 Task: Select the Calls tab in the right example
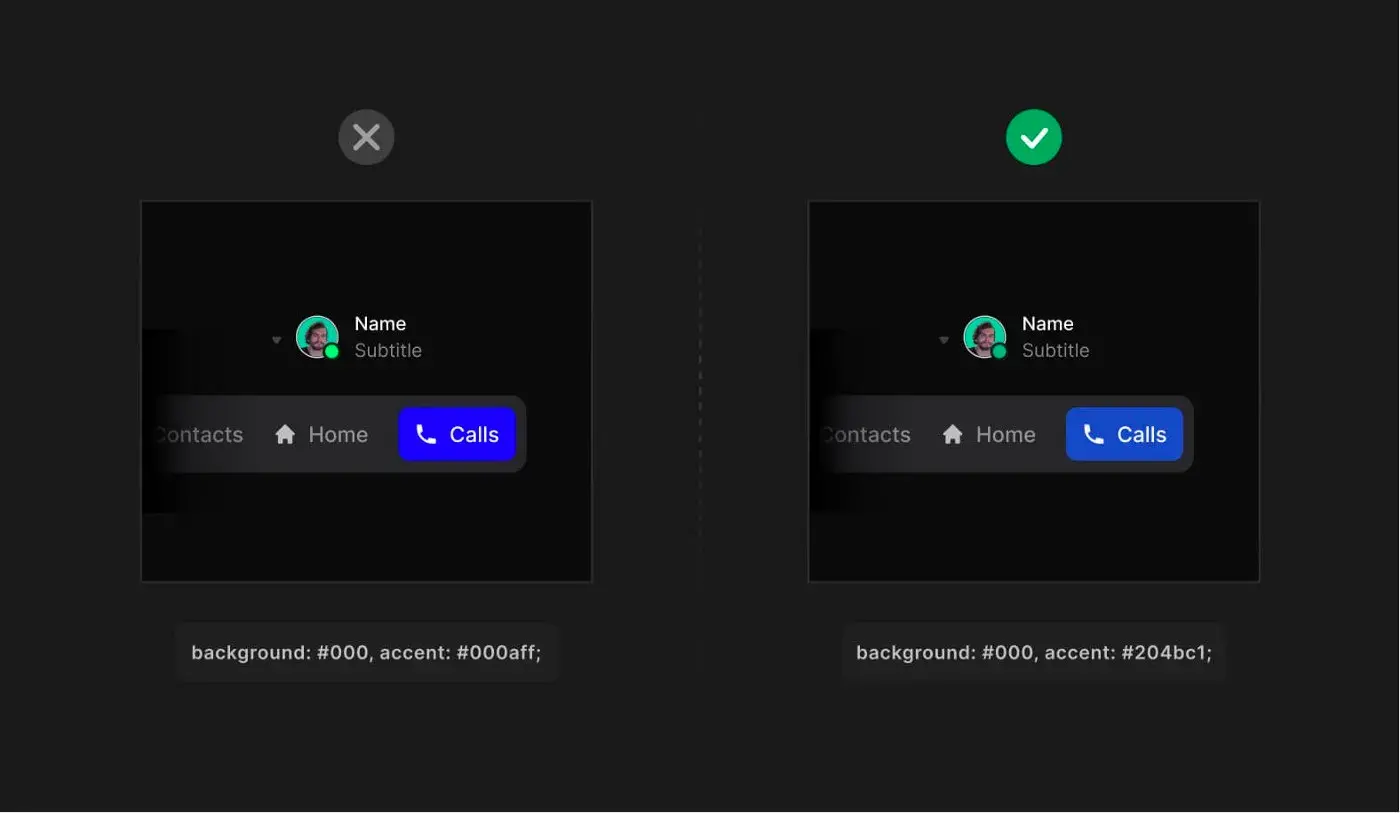[1124, 434]
